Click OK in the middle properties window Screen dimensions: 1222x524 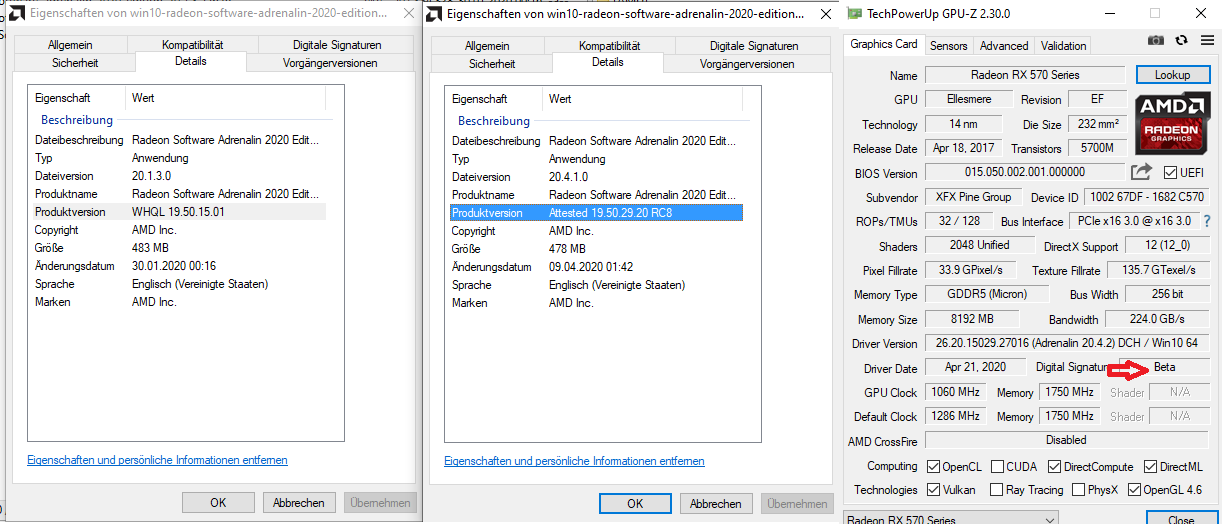coord(635,503)
